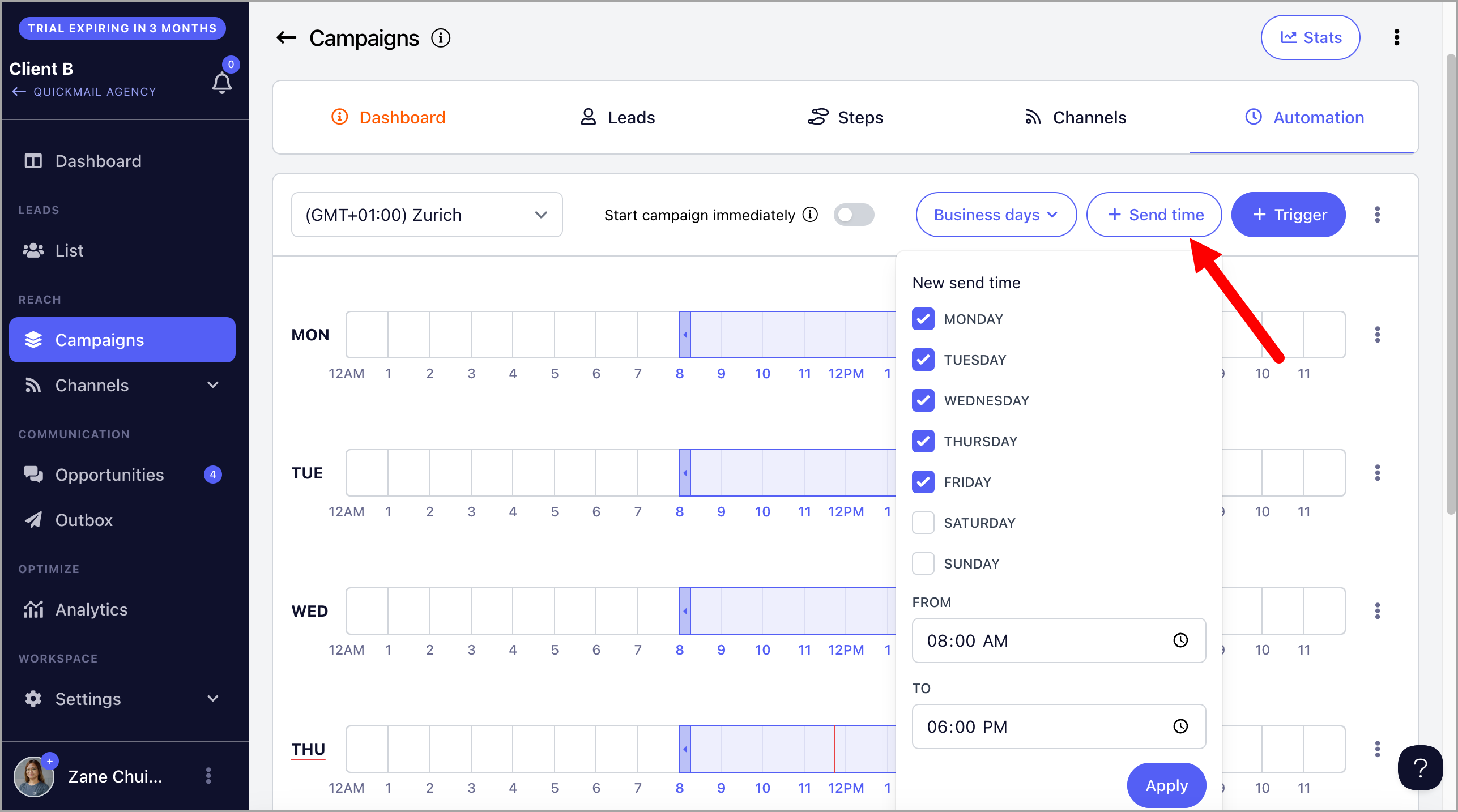Expand the sidebar Channels chevron
The width and height of the screenshot is (1458, 812).
pyautogui.click(x=213, y=385)
